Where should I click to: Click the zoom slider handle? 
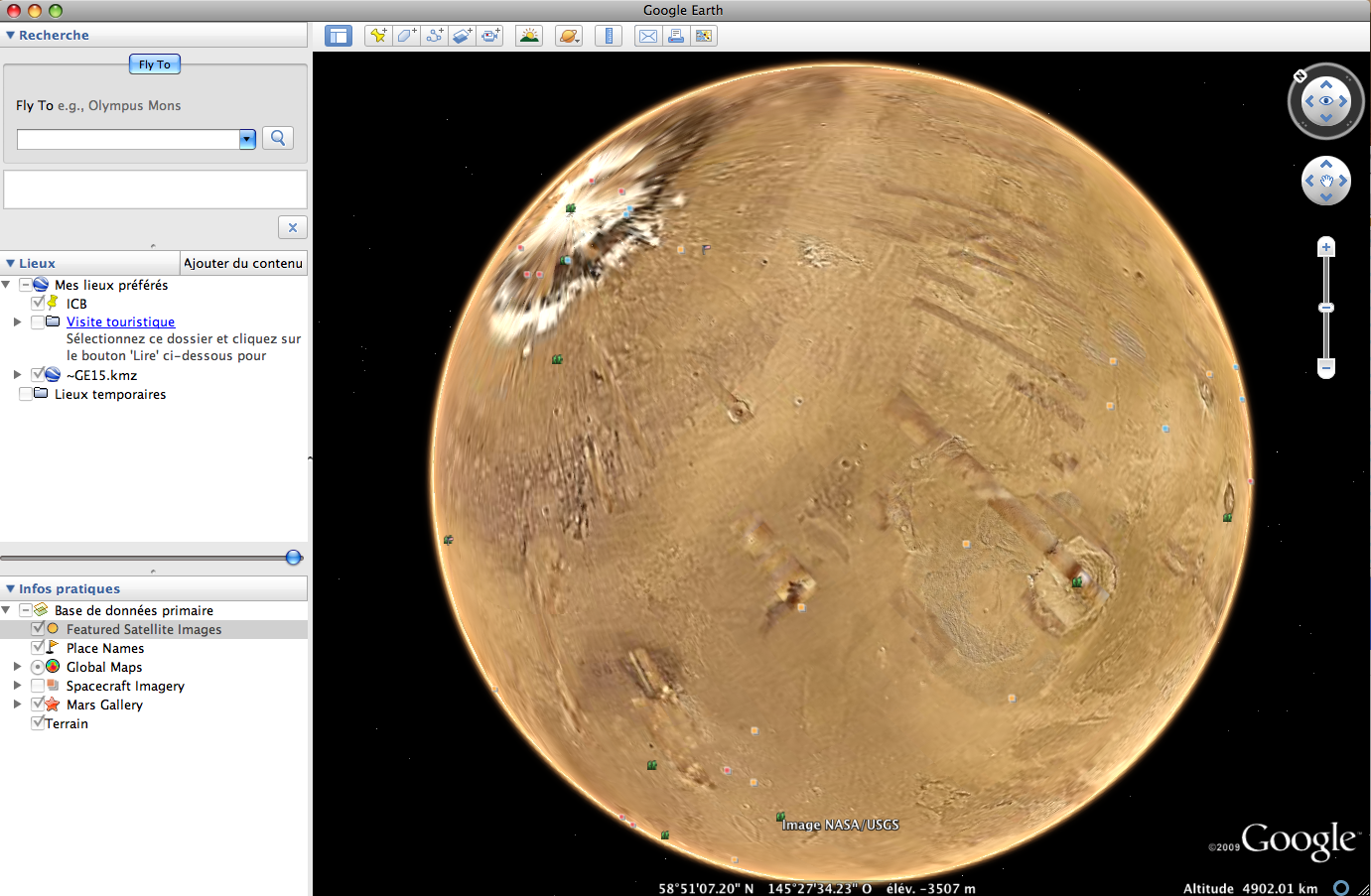pos(1326,308)
